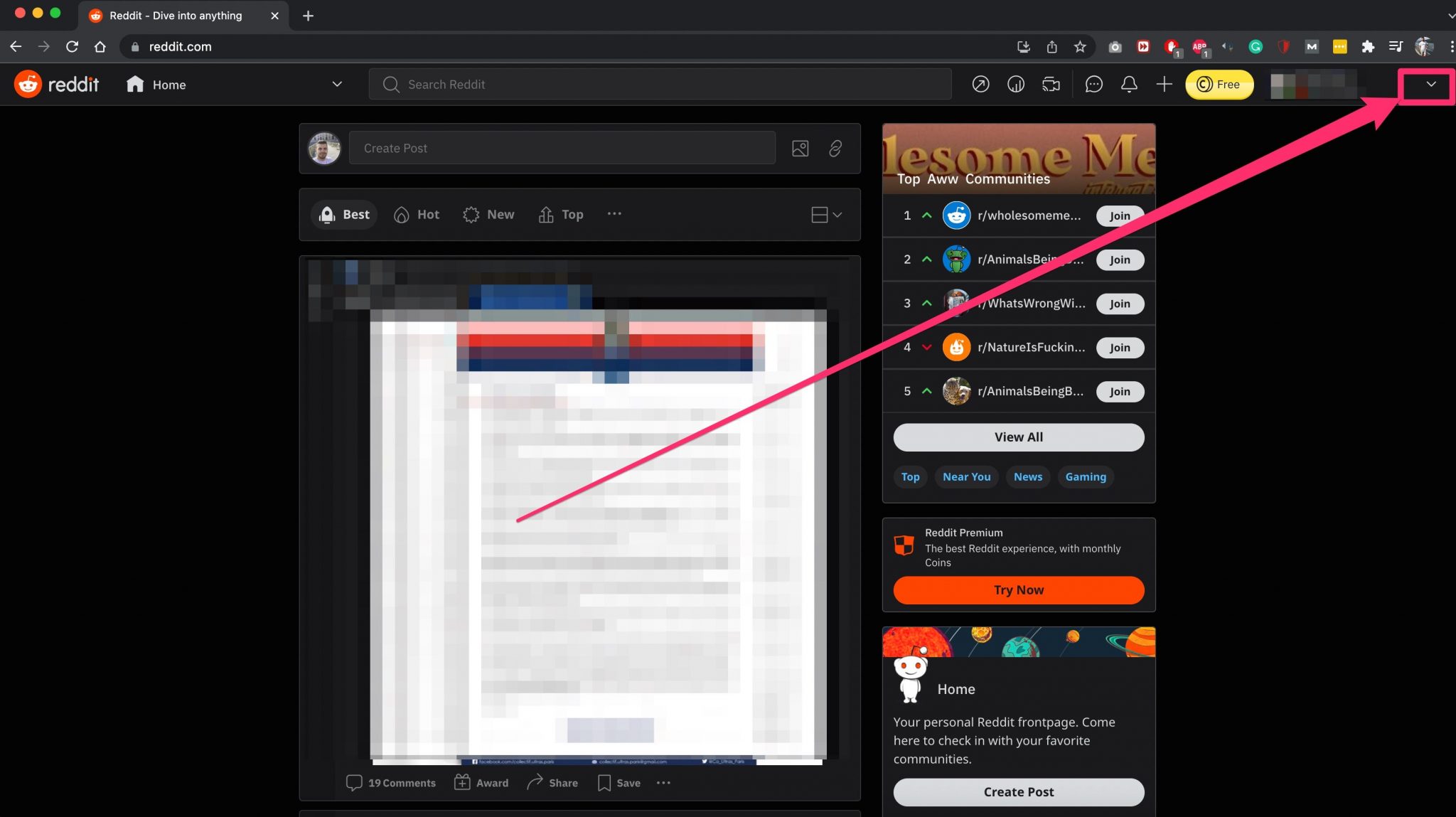
Task: Click the compass/explore icon in navbar
Action: (x=981, y=84)
